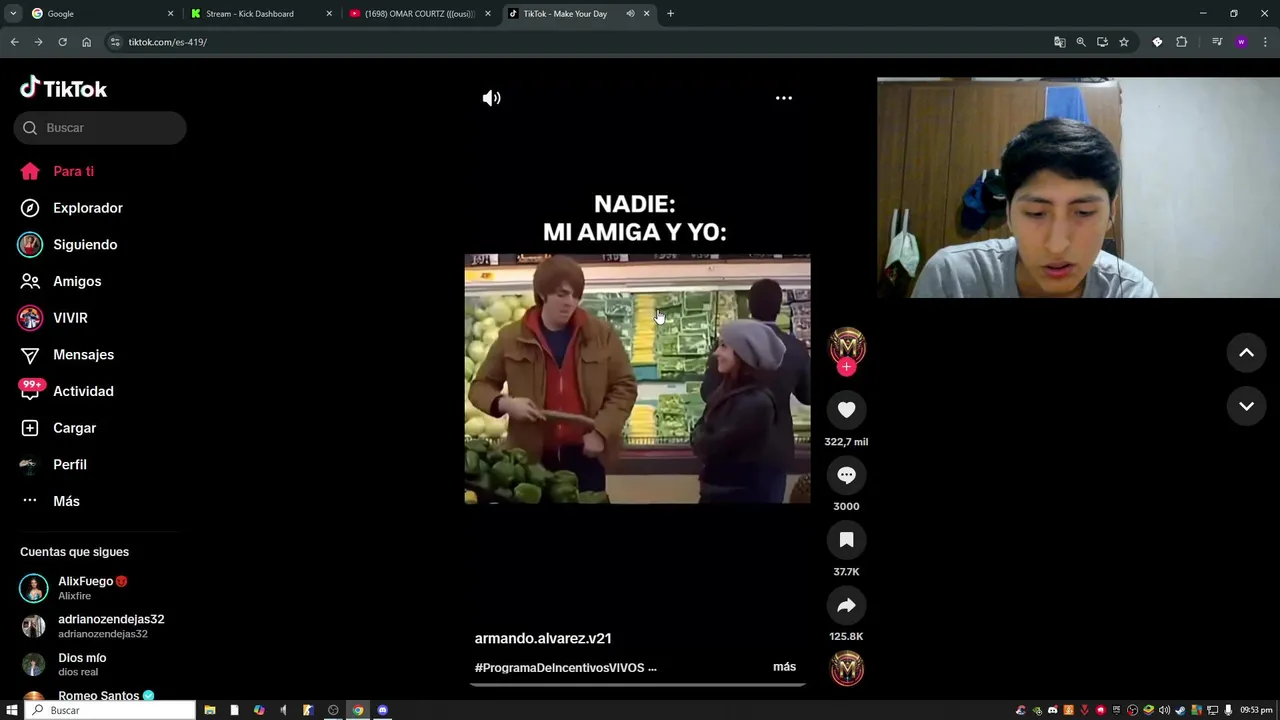Viewport: 1280px width, 720px height.
Task: Open 'Amigos' in the sidebar
Action: point(60,281)
